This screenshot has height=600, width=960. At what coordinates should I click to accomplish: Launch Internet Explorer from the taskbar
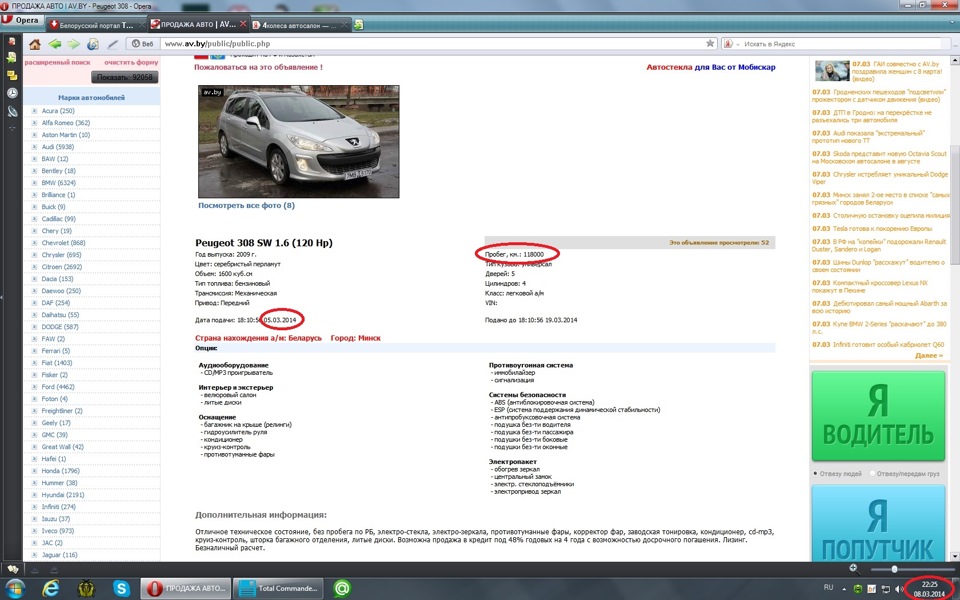tap(51, 588)
